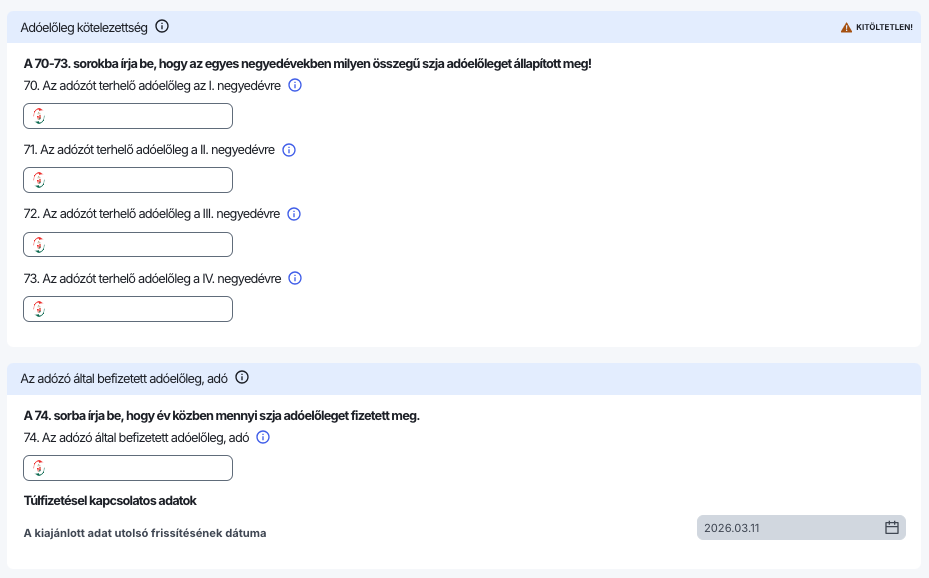This screenshot has width=929, height=578.
Task: Click info icon beside 'Az adózó által befizetett' header
Action: pos(241,378)
